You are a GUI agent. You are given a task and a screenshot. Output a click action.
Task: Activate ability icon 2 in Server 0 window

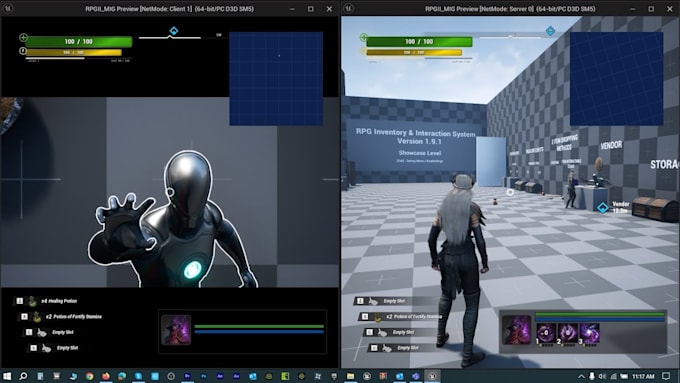[567, 334]
